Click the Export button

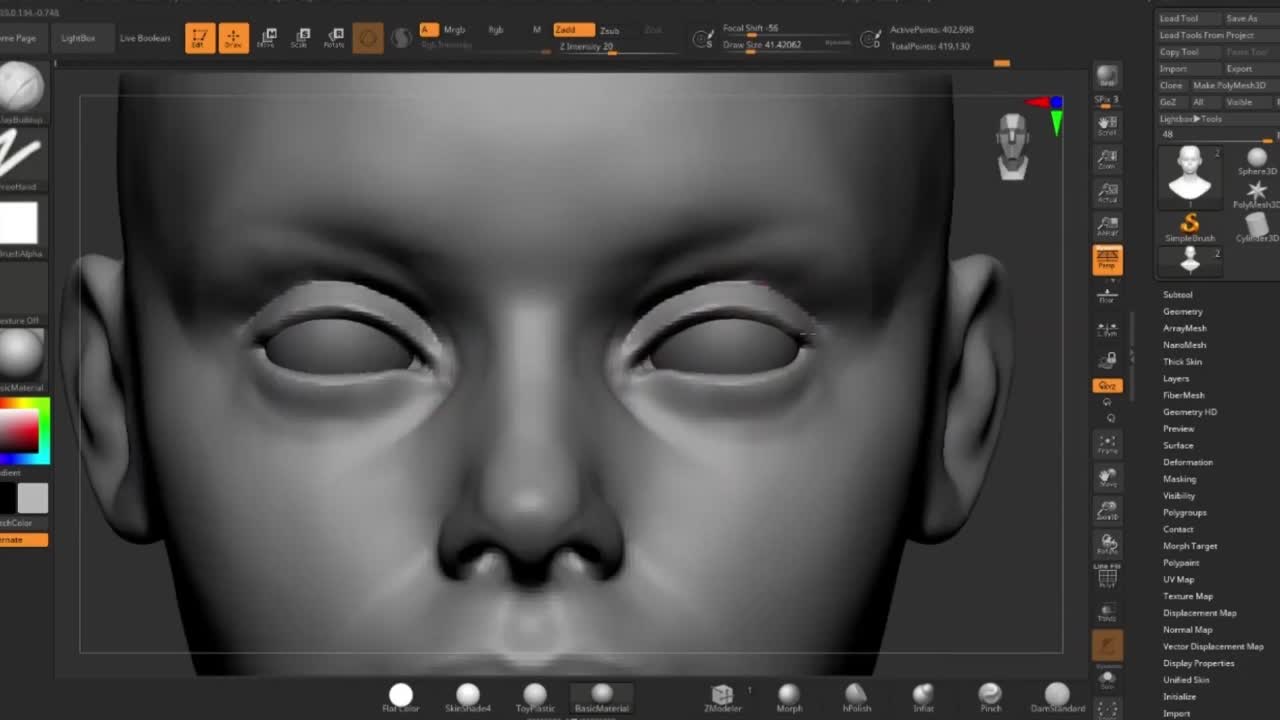pos(1248,69)
